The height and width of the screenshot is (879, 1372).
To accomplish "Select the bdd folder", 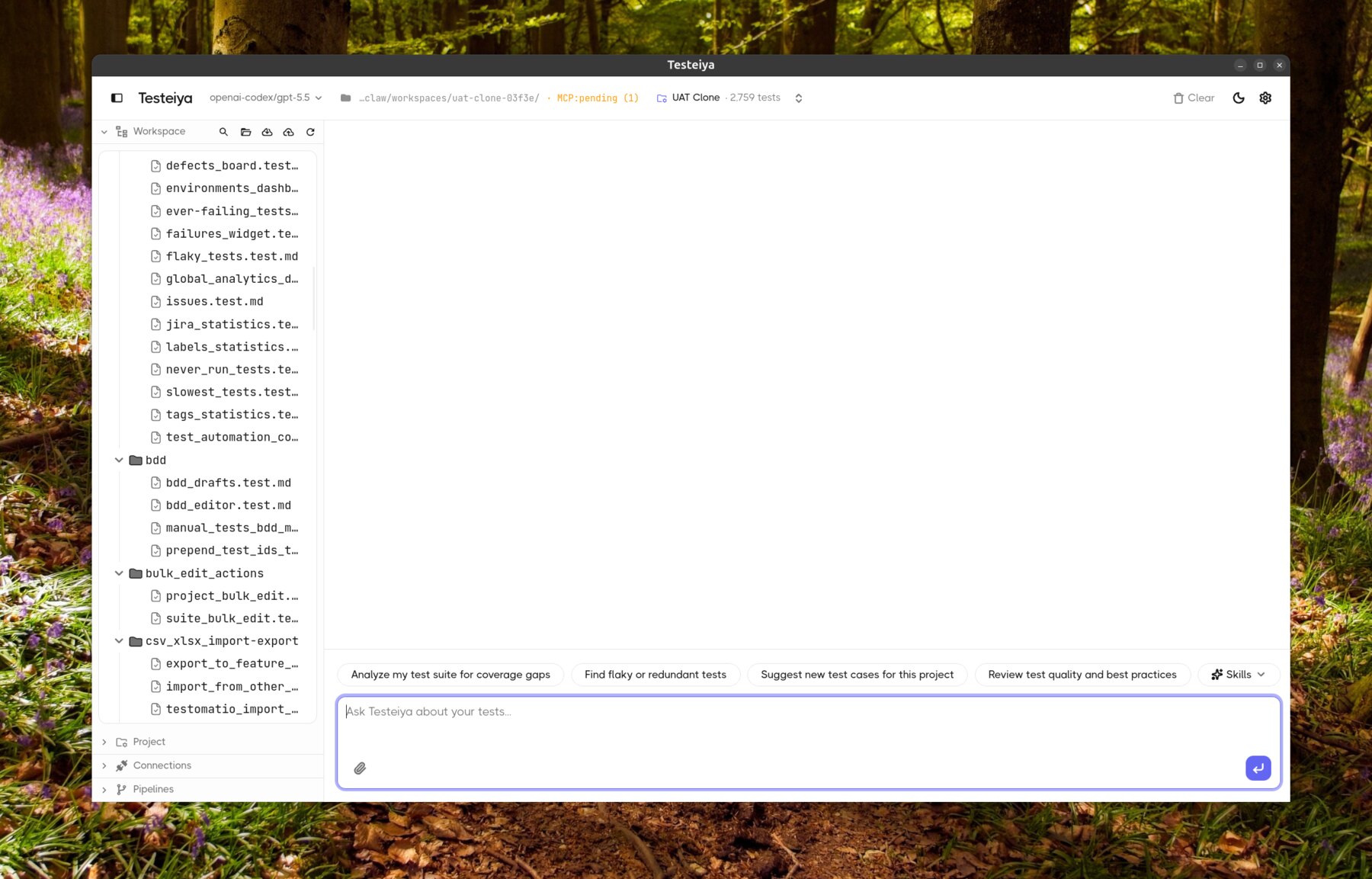I will pyautogui.click(x=148, y=460).
